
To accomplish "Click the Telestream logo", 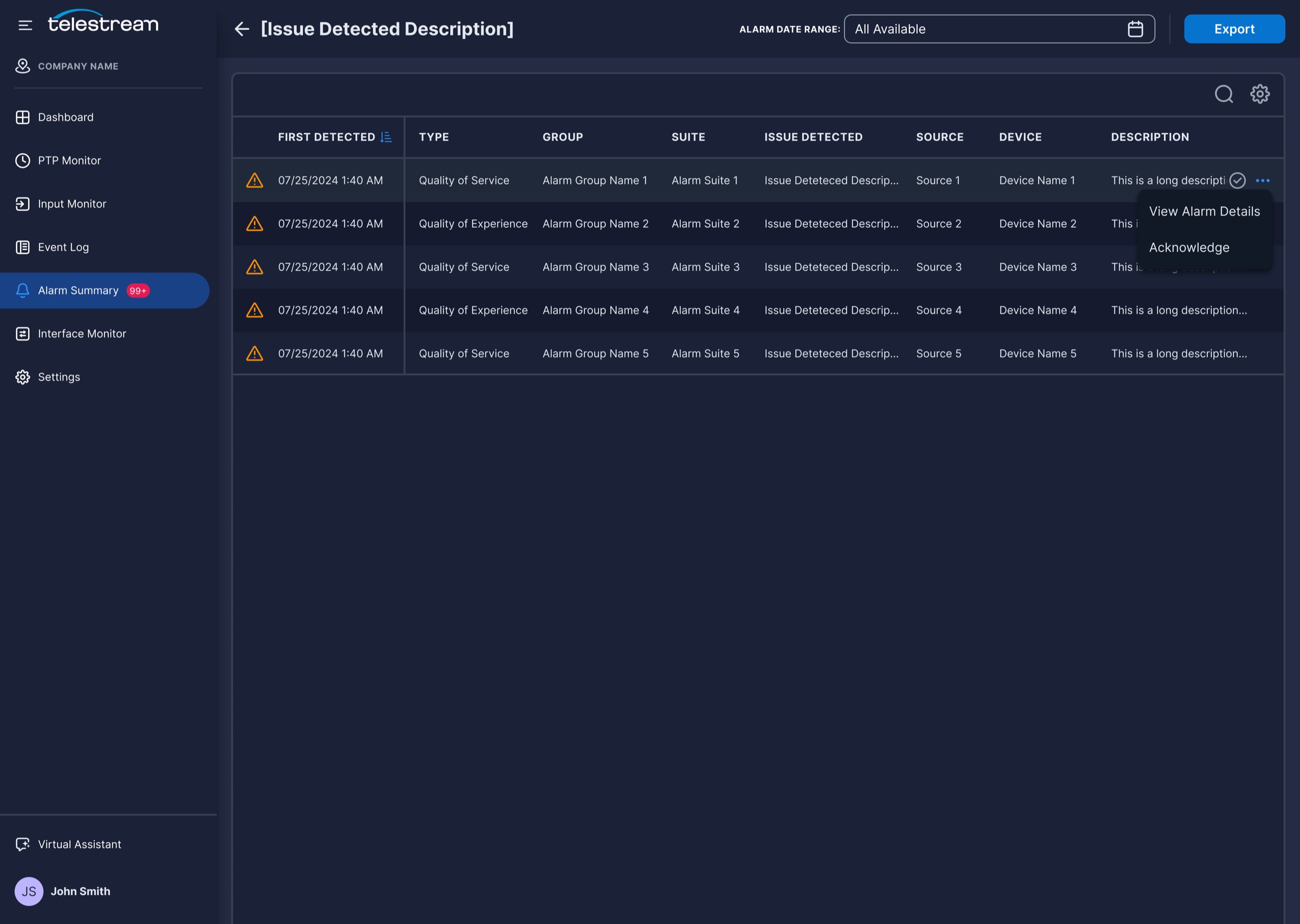I will (103, 21).
